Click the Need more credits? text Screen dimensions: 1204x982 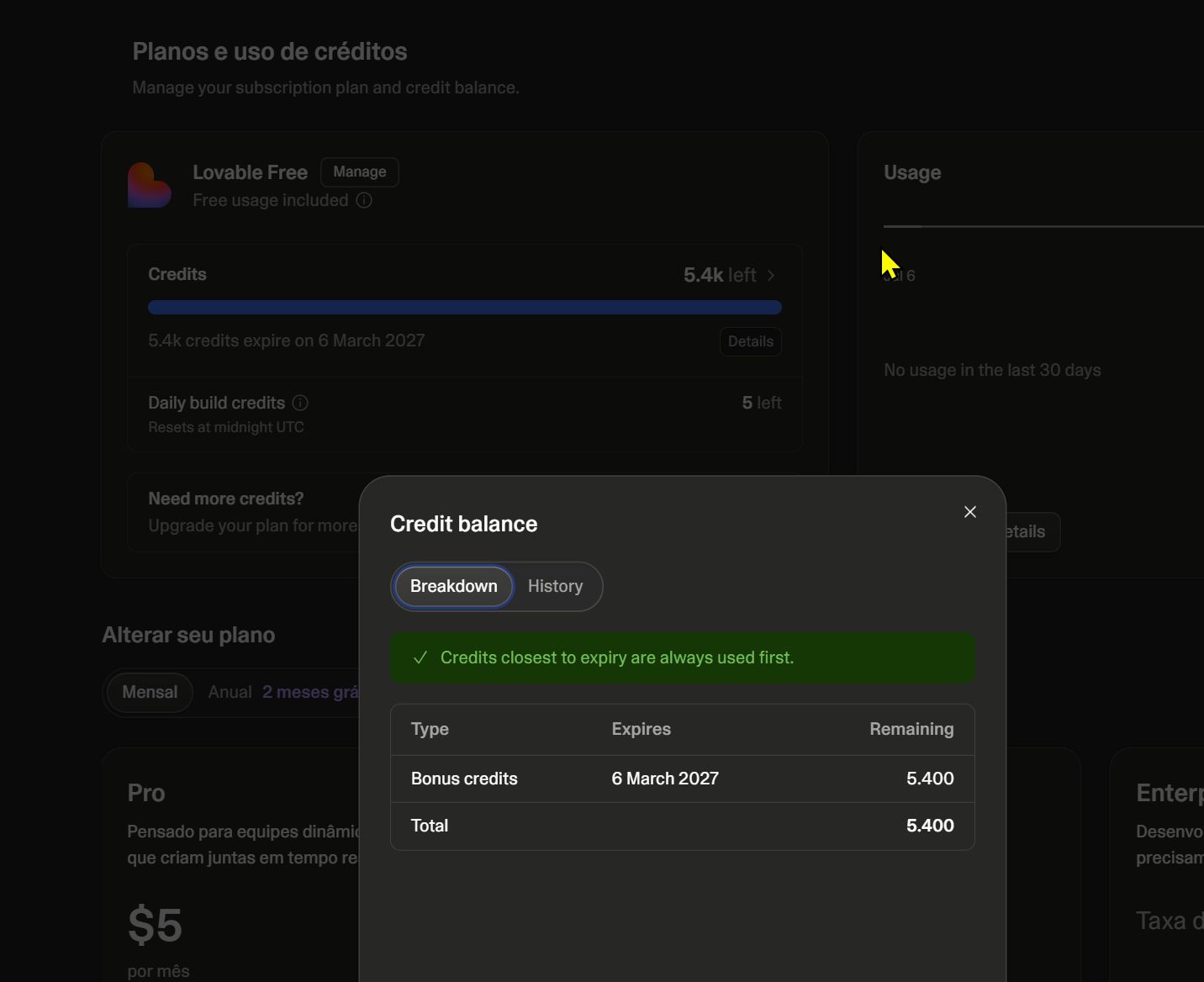[226, 499]
